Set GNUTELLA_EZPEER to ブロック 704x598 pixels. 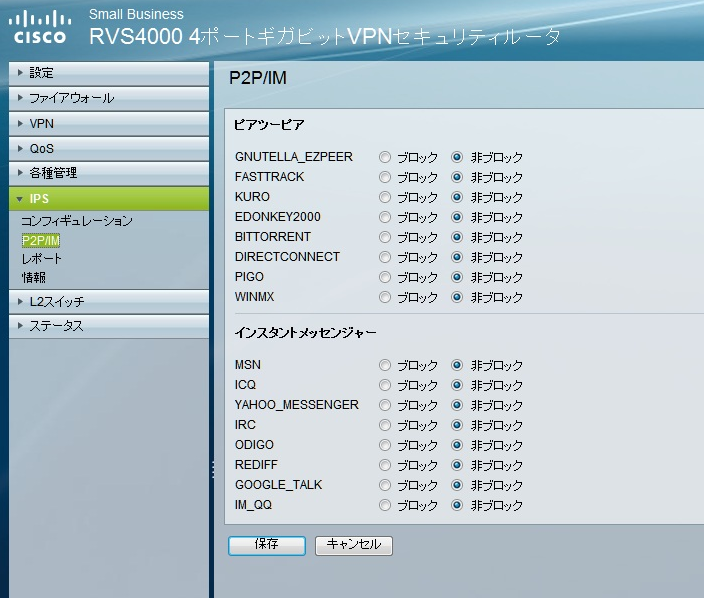point(385,157)
